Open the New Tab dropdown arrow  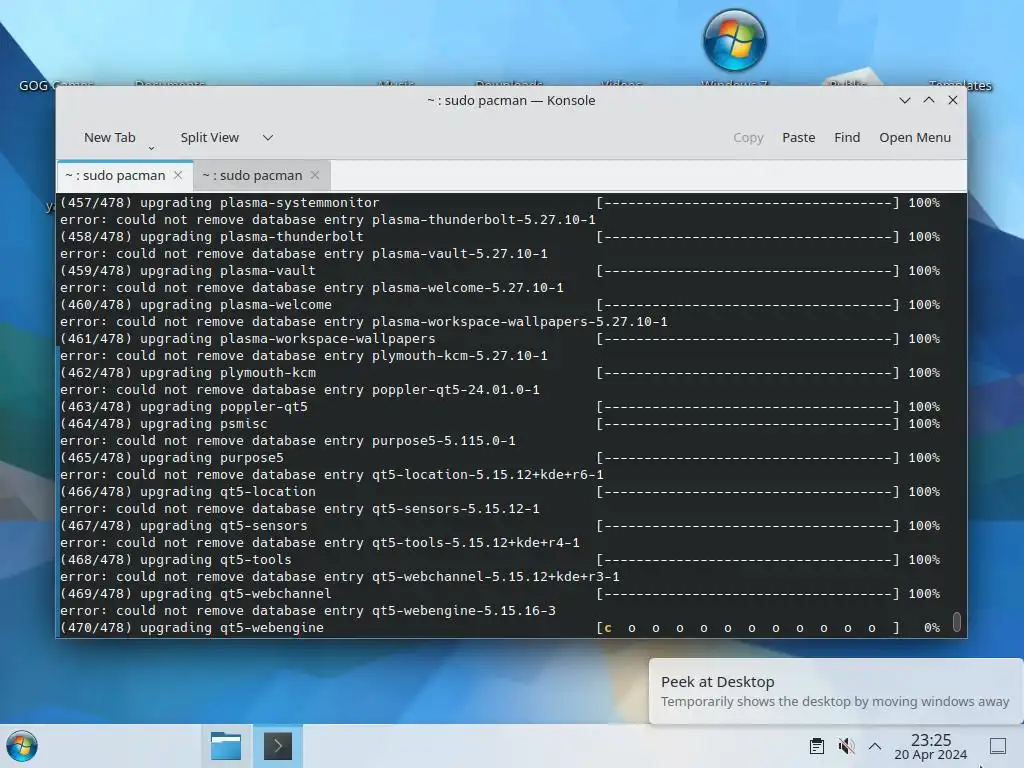point(152,148)
